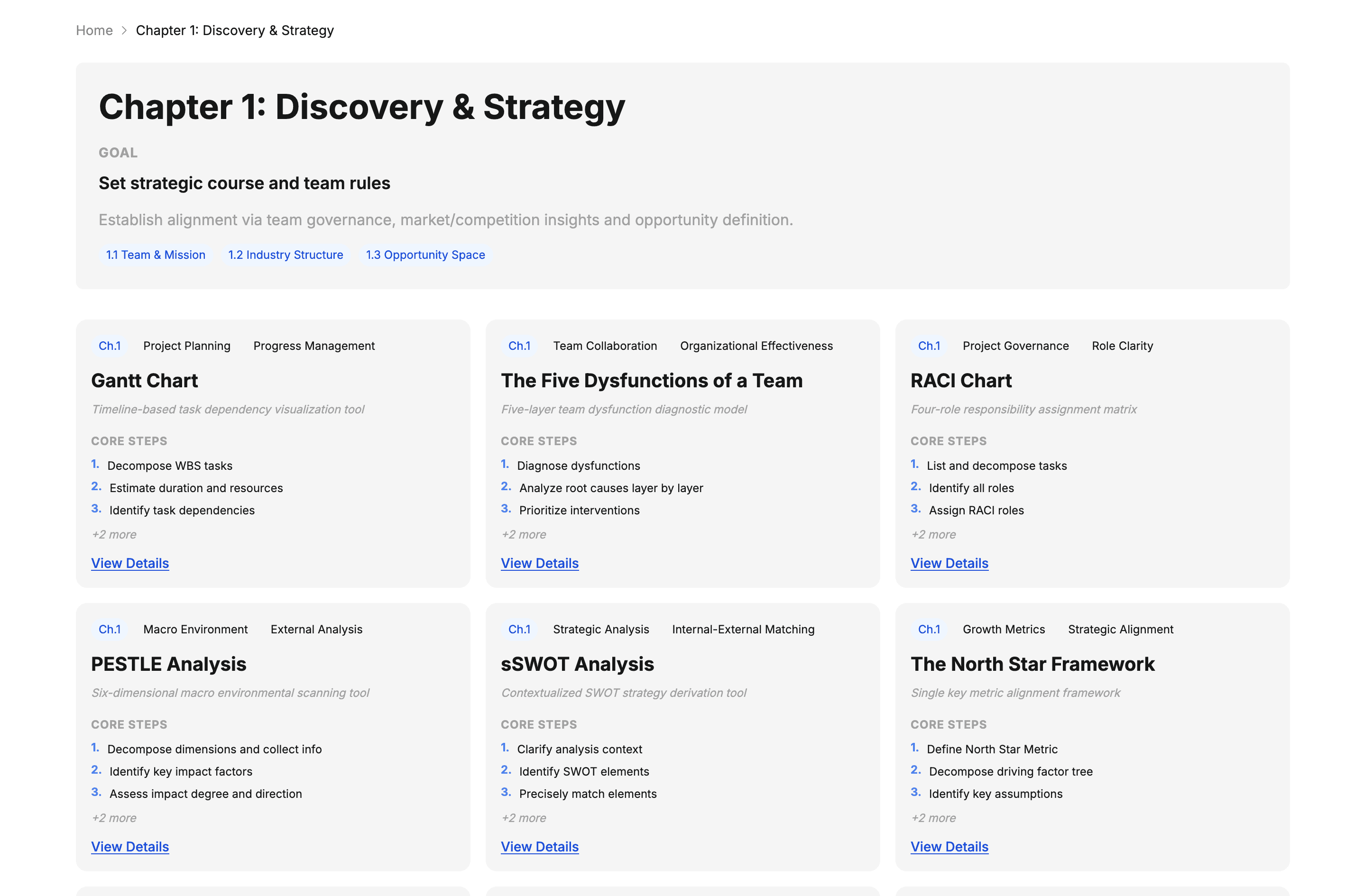View Details of sSWOT Analysis

click(x=539, y=847)
